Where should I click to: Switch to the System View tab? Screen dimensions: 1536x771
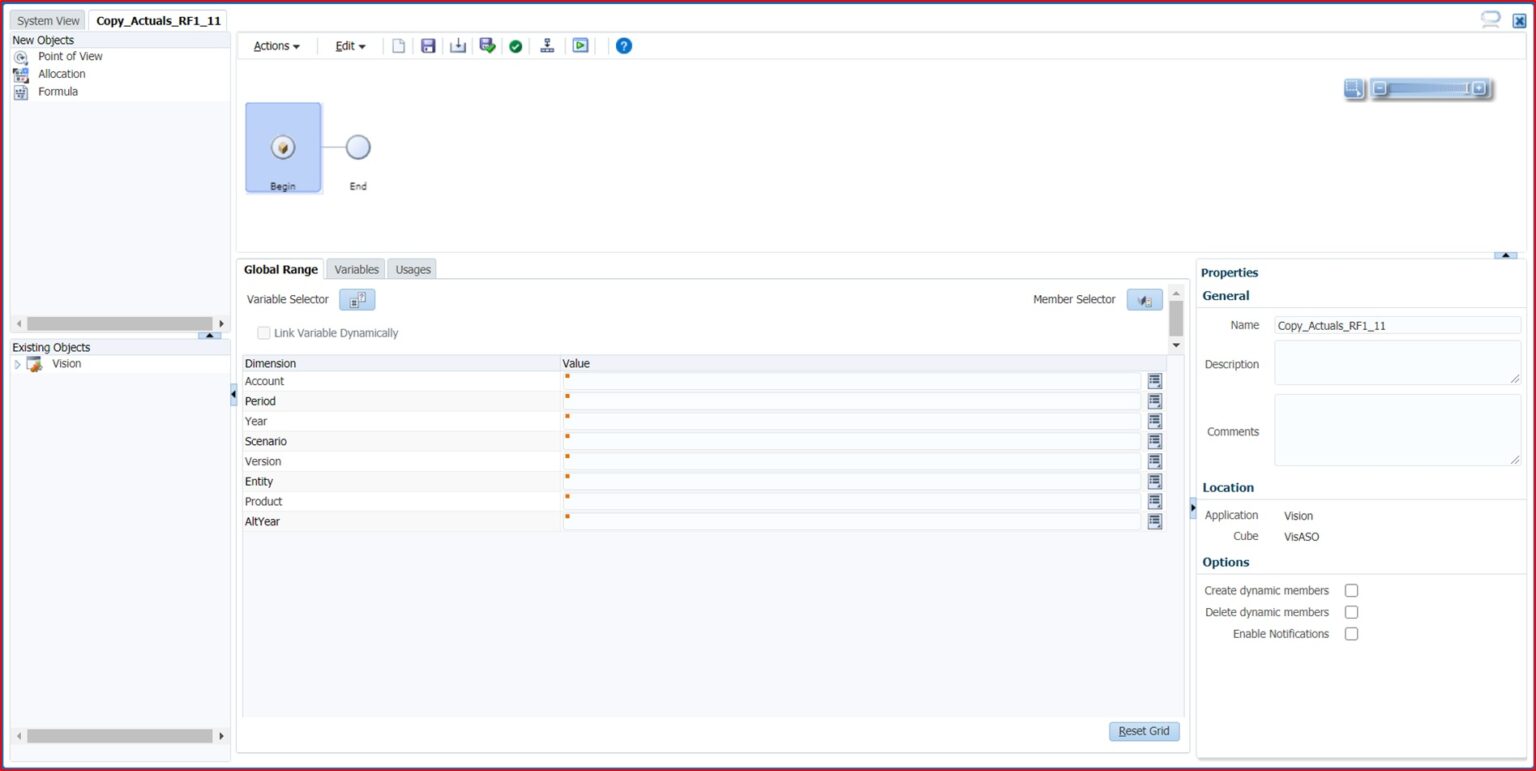tap(47, 19)
